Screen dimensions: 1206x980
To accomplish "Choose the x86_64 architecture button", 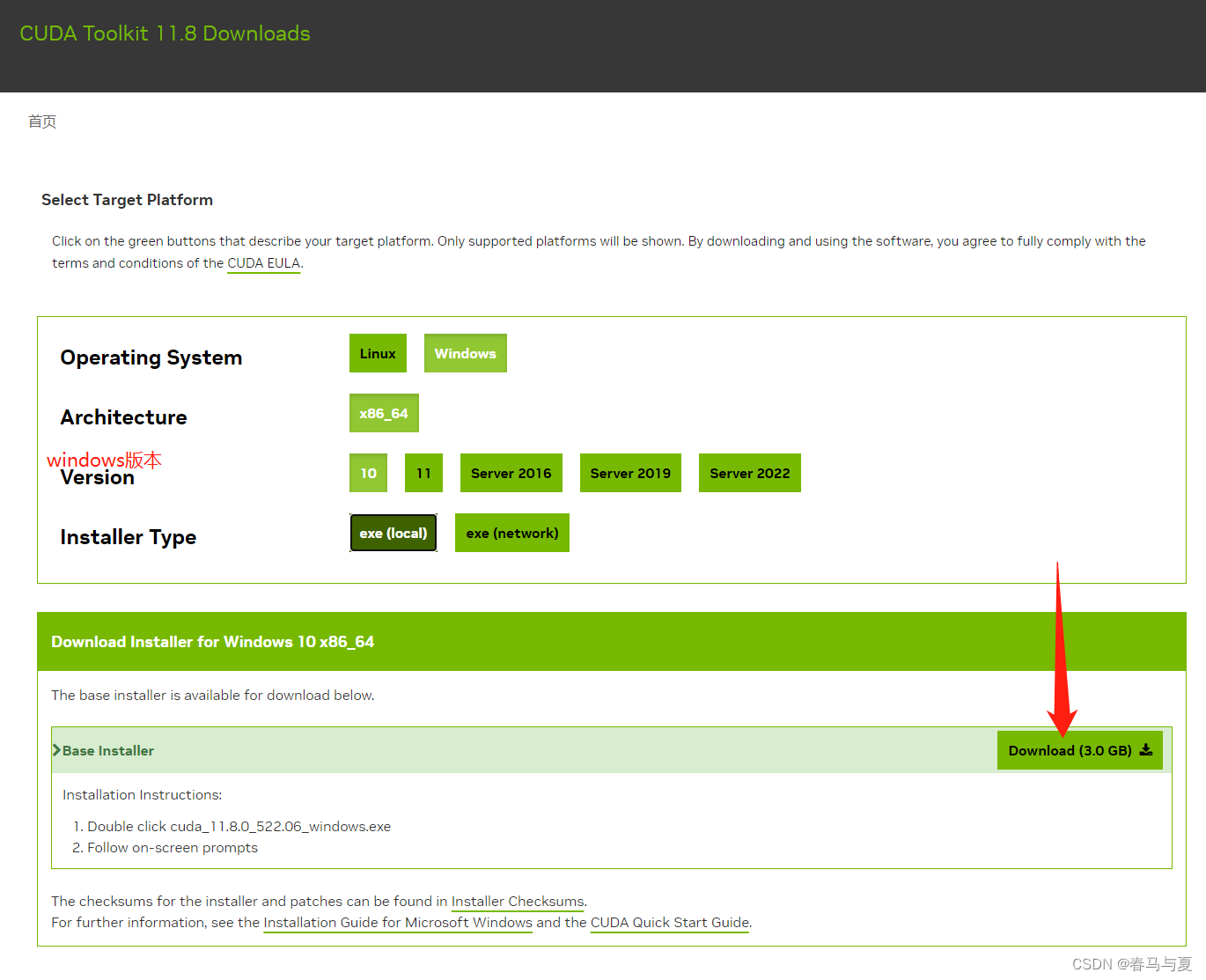I will (384, 413).
